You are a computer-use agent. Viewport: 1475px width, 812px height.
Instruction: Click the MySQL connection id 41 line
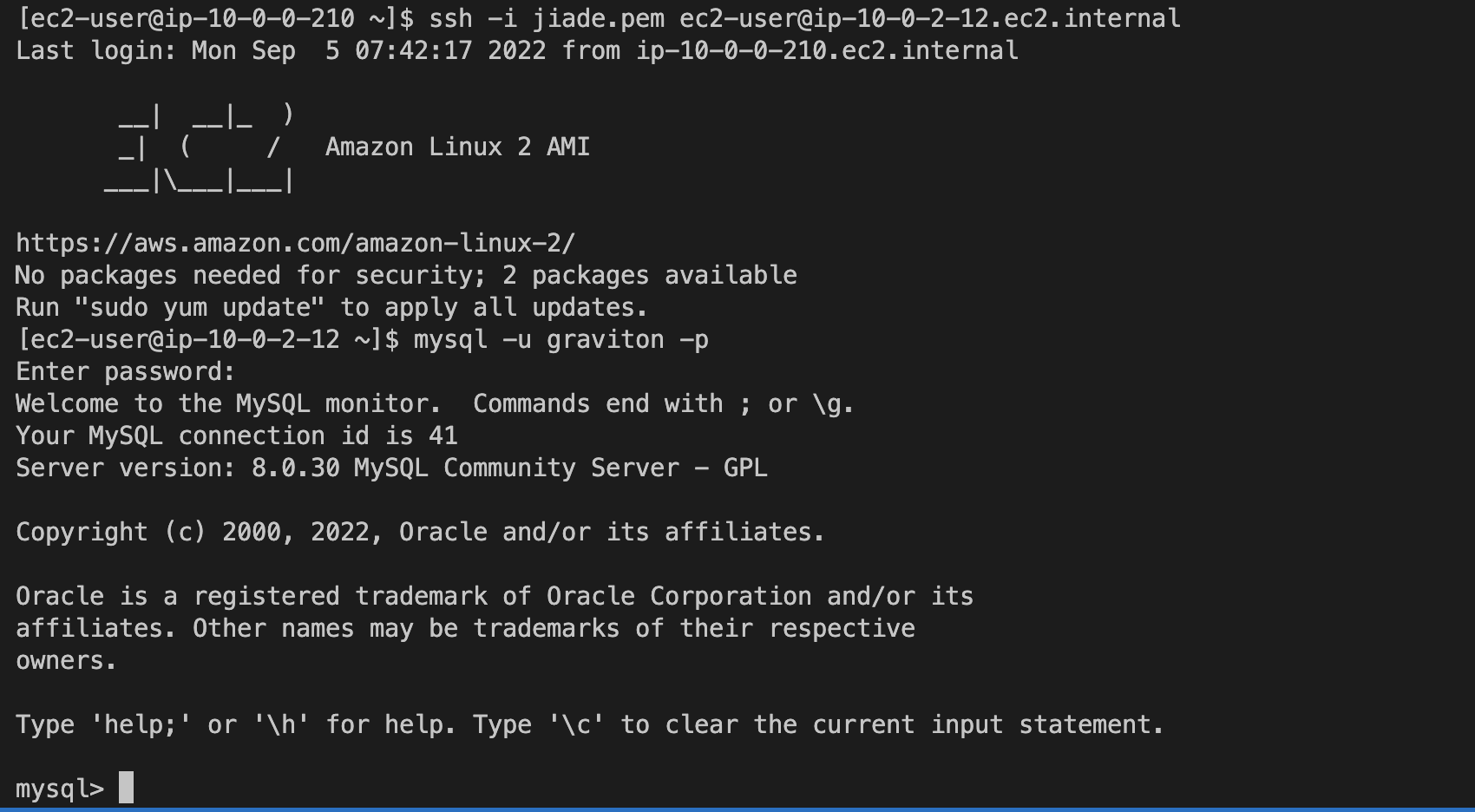[x=236, y=435]
